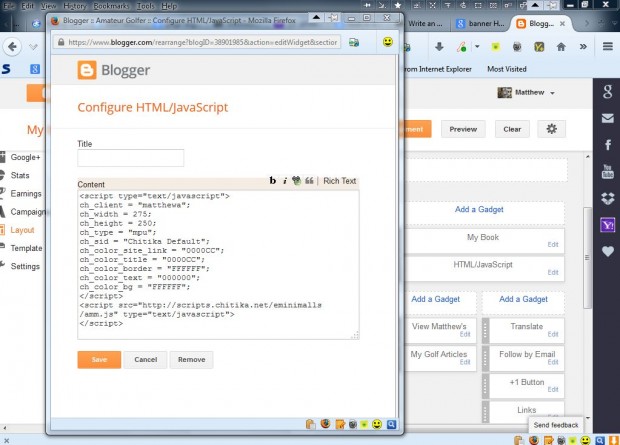Open Firefox hamburger menu
Viewport: 620px width, 445px height.
tap(608, 47)
